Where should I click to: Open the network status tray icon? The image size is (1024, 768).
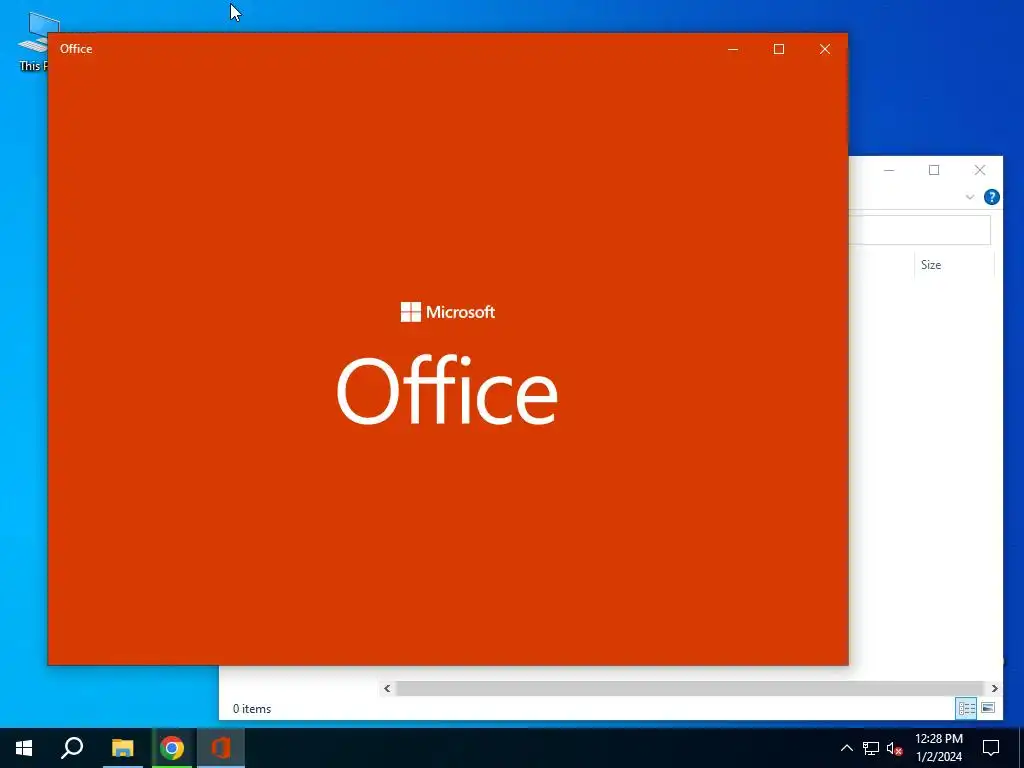pos(871,748)
